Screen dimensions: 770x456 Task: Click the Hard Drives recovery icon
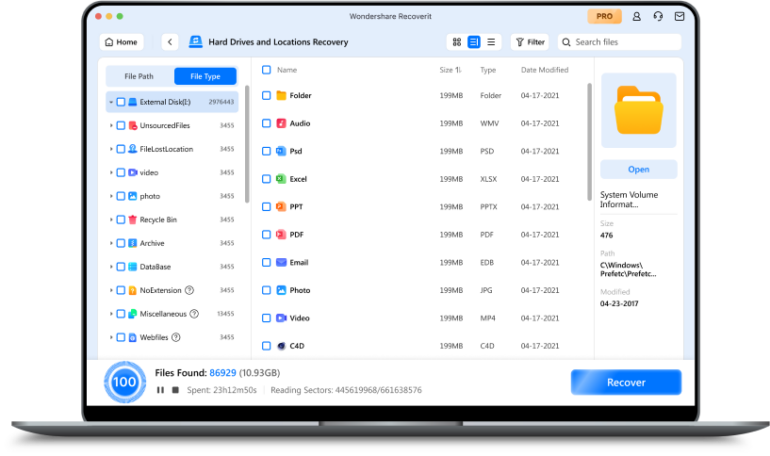196,42
